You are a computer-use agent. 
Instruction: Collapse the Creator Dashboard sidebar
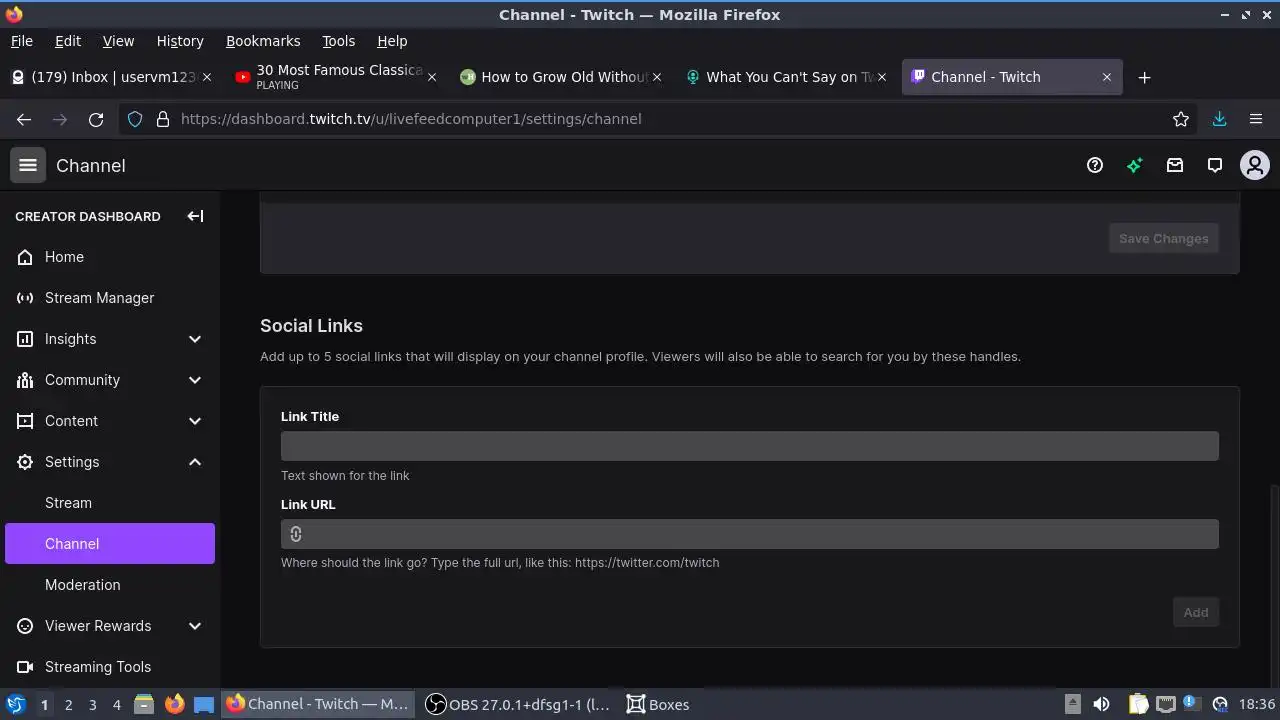[x=195, y=216]
